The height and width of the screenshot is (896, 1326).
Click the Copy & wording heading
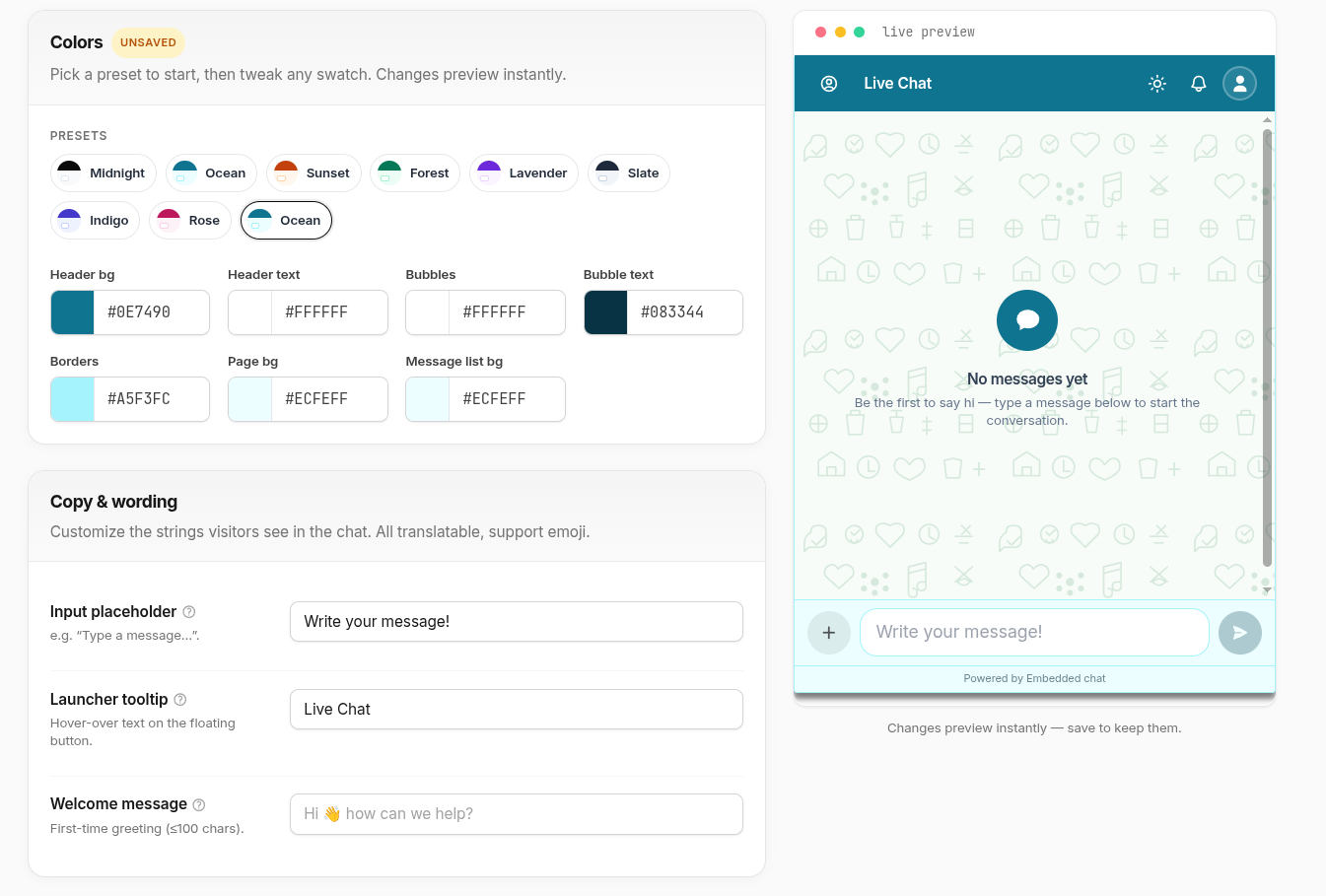pos(114,502)
